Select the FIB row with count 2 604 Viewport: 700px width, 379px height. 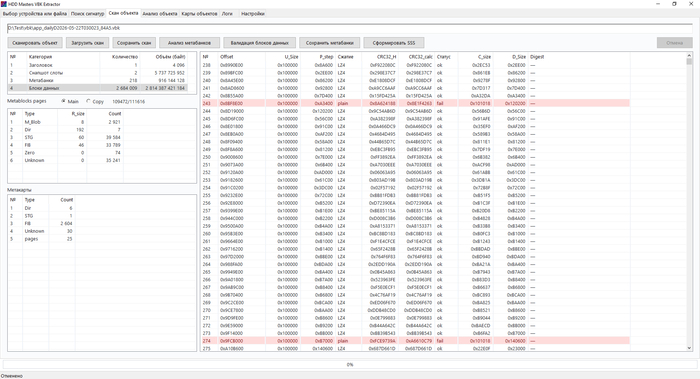(x=42, y=223)
